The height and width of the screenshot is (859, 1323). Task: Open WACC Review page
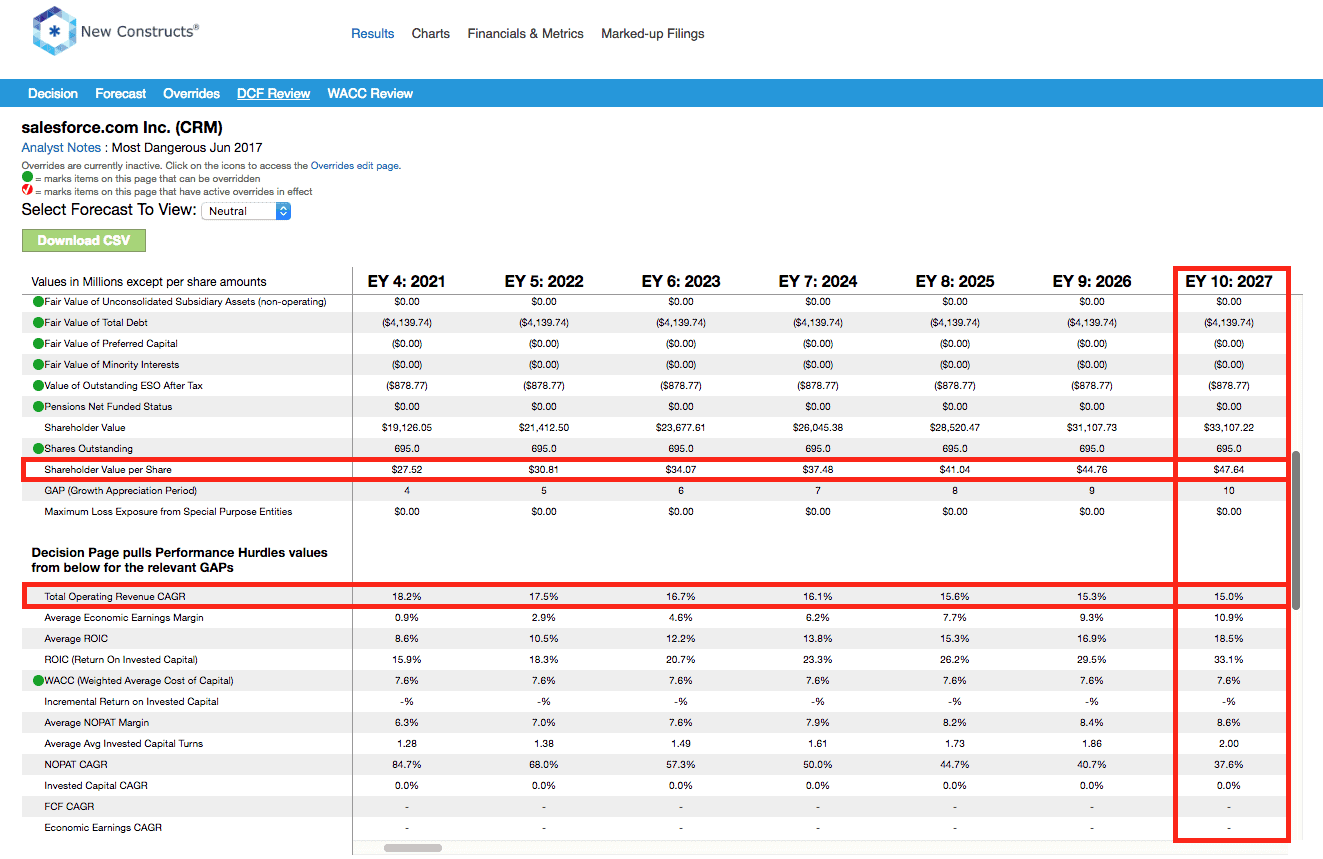pos(370,93)
